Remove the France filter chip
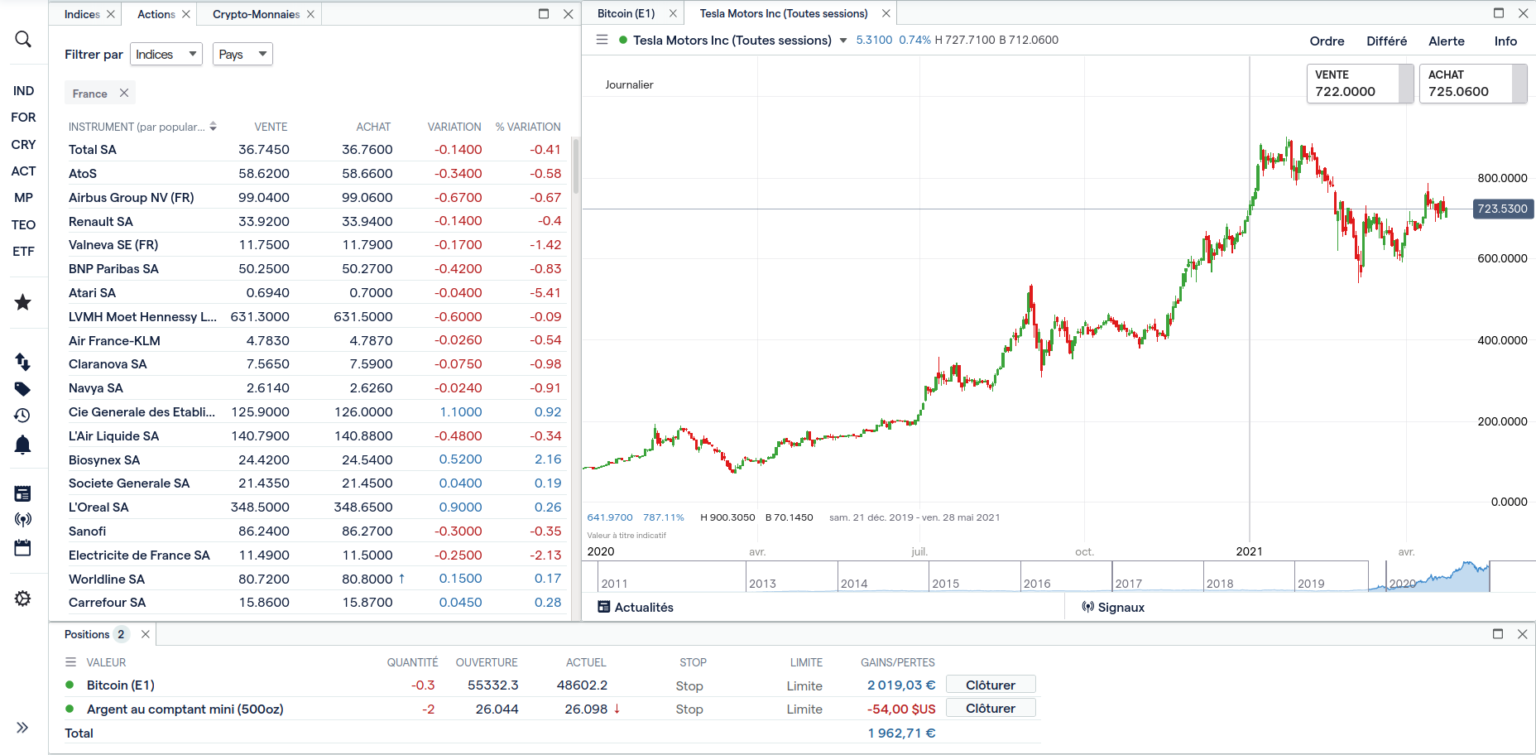The width and height of the screenshot is (1536, 755). (124, 93)
